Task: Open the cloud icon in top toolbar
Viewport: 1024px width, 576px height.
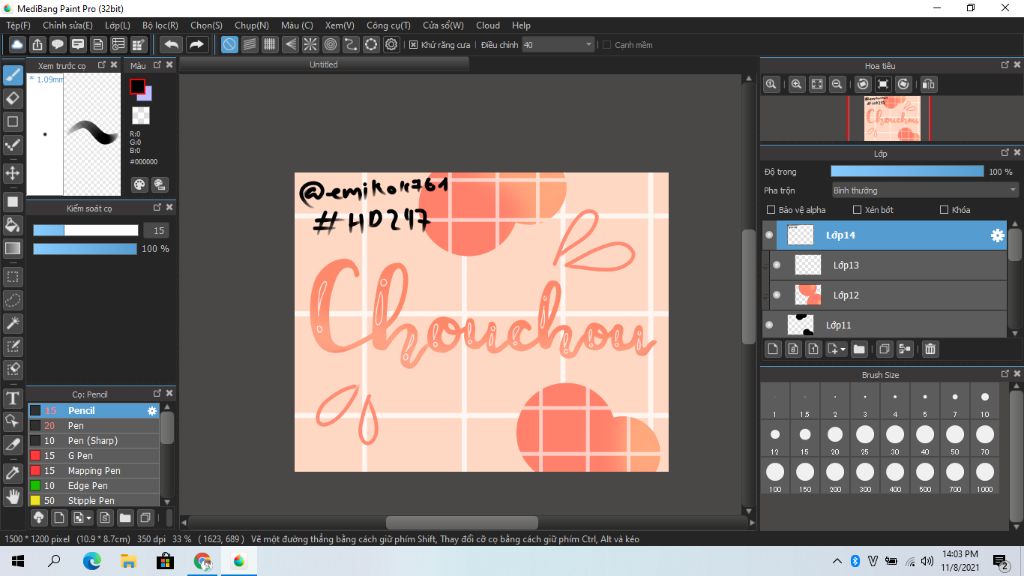Action: point(17,44)
